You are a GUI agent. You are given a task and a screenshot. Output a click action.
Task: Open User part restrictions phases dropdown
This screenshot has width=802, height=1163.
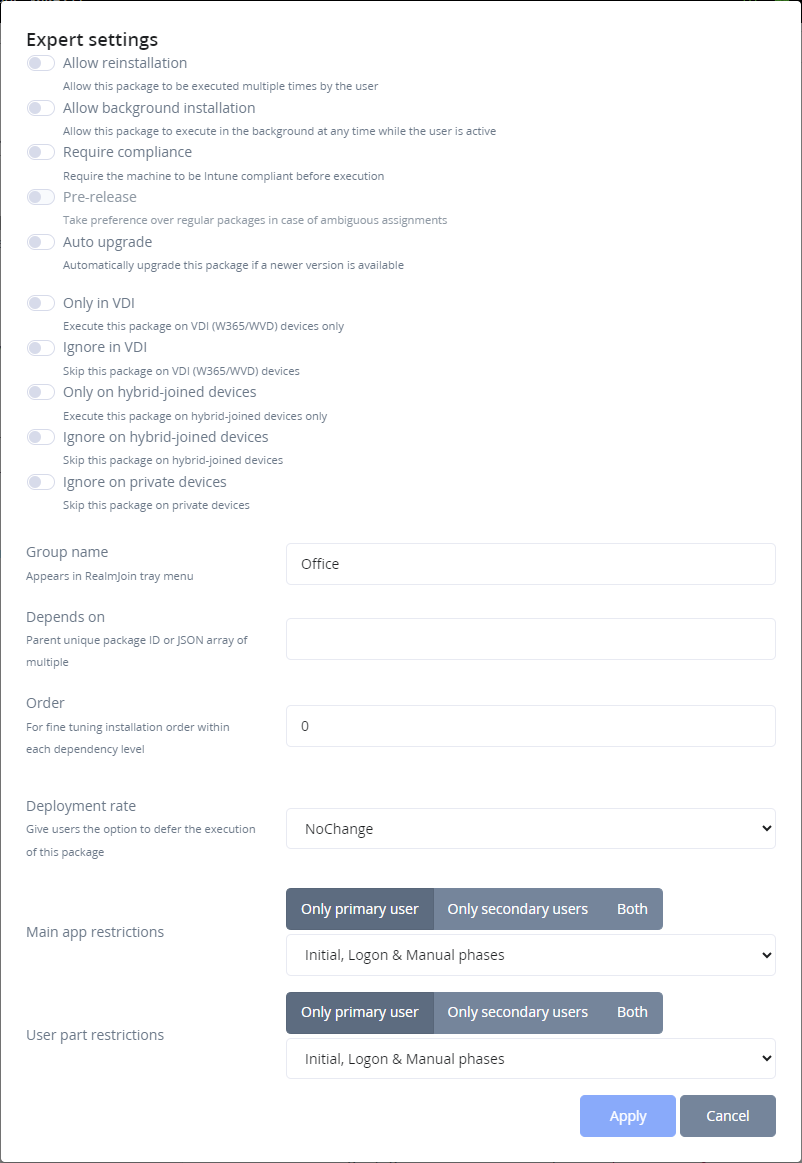click(530, 1058)
